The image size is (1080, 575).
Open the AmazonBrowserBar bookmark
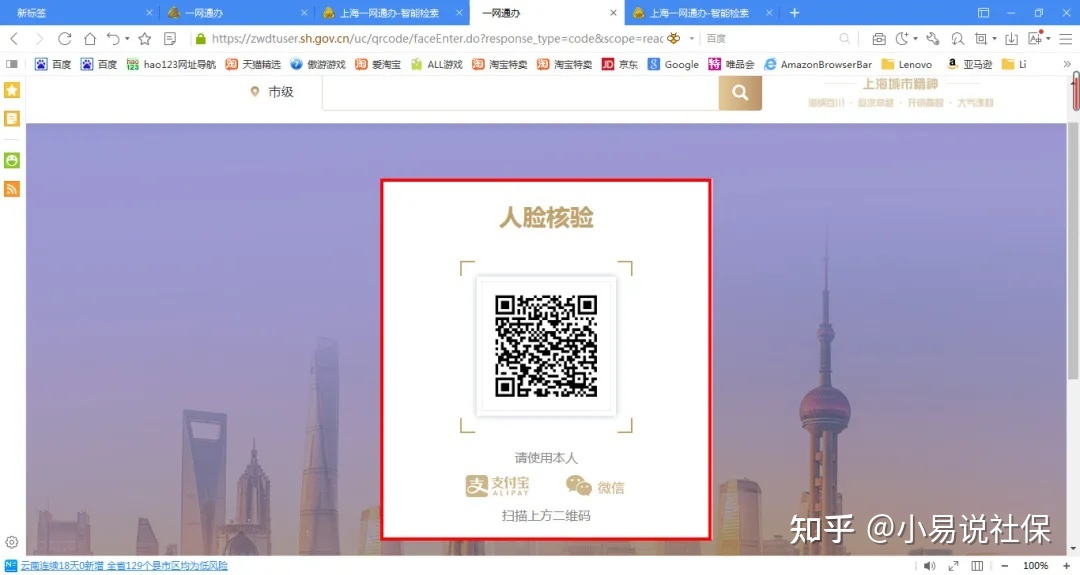coord(818,64)
